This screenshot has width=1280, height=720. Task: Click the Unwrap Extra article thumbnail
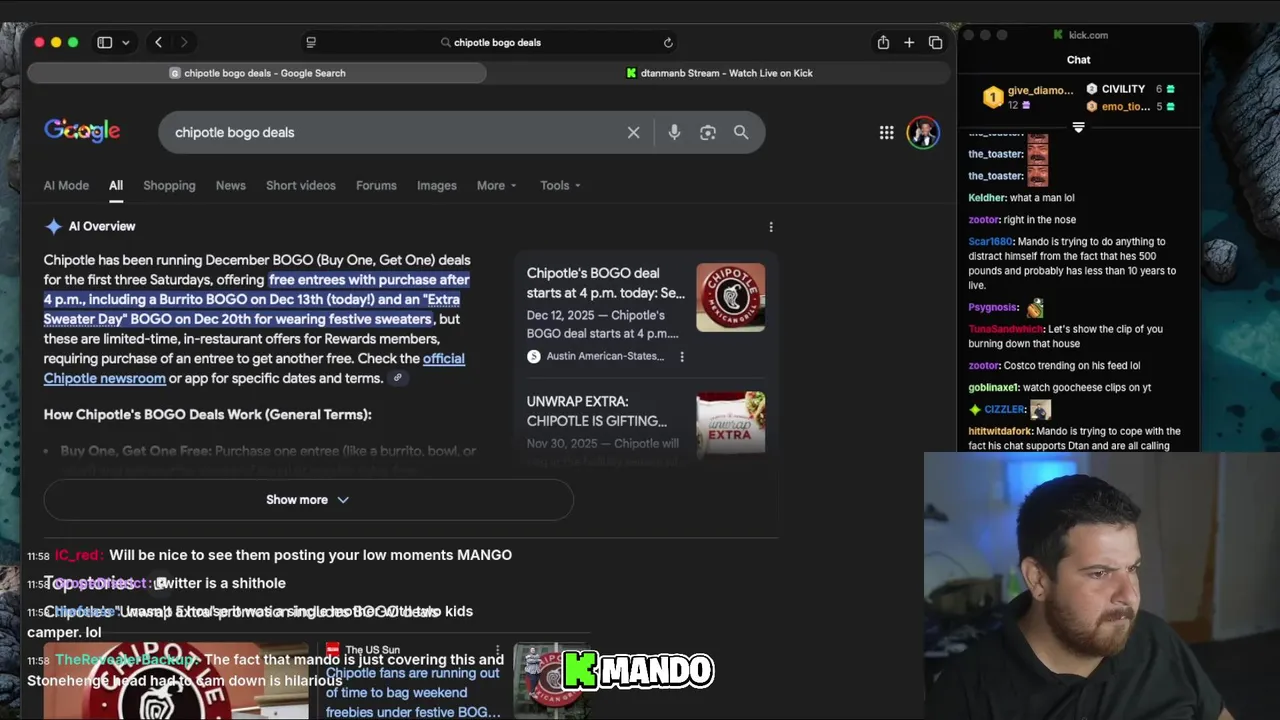pyautogui.click(x=731, y=426)
